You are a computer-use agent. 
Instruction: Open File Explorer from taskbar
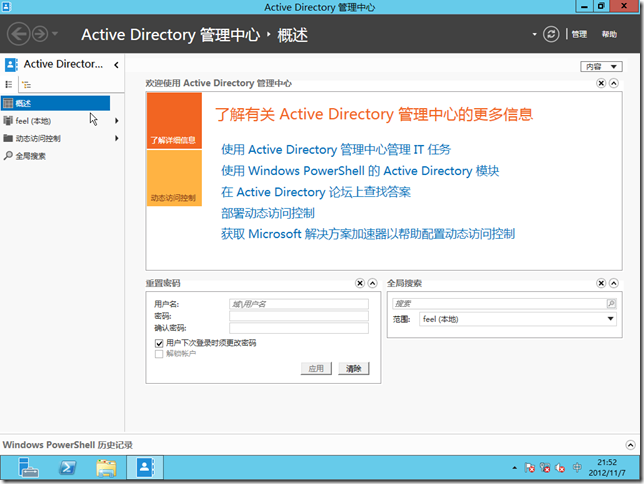(x=106, y=468)
